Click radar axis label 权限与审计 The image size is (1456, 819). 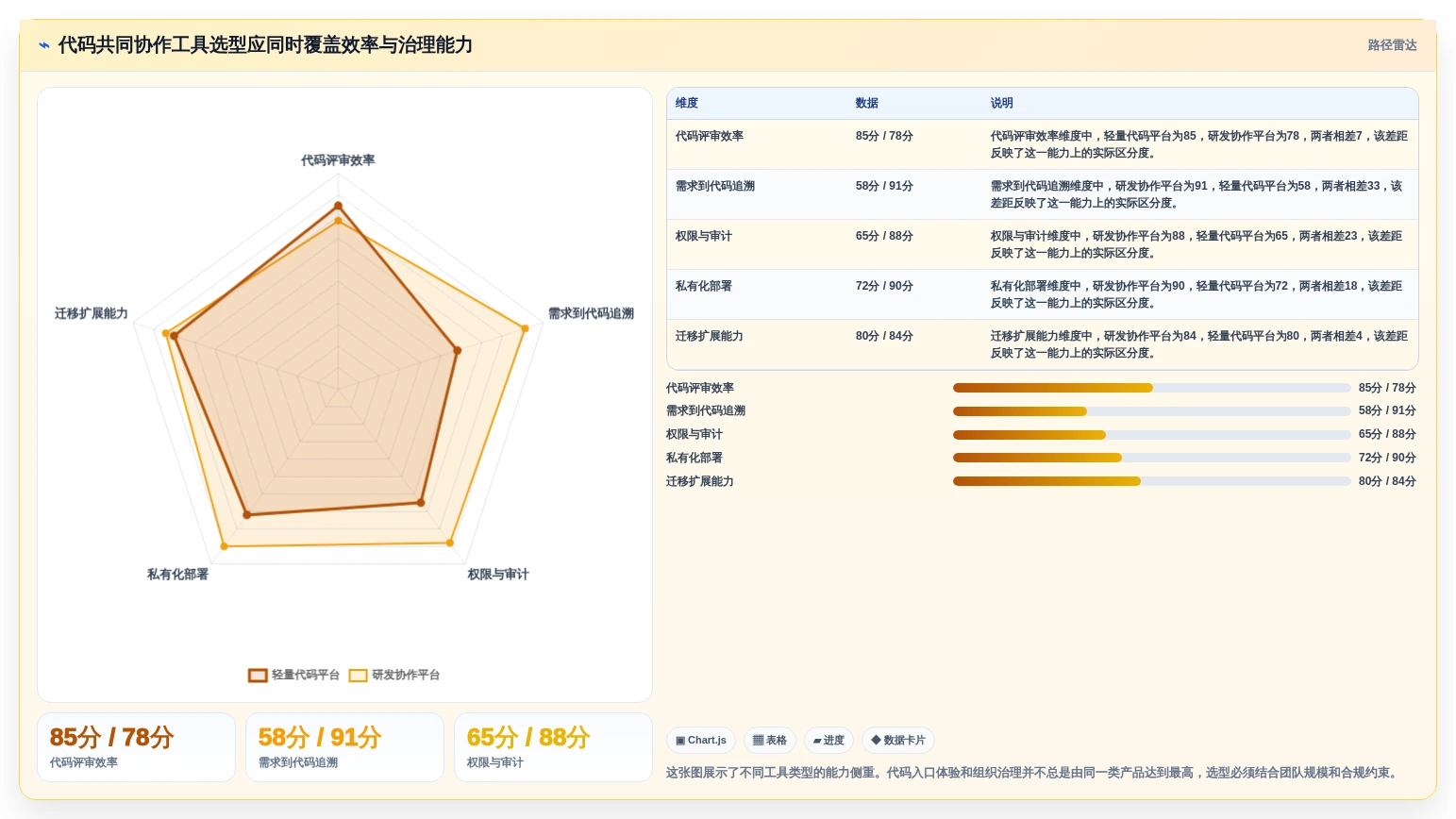498,574
